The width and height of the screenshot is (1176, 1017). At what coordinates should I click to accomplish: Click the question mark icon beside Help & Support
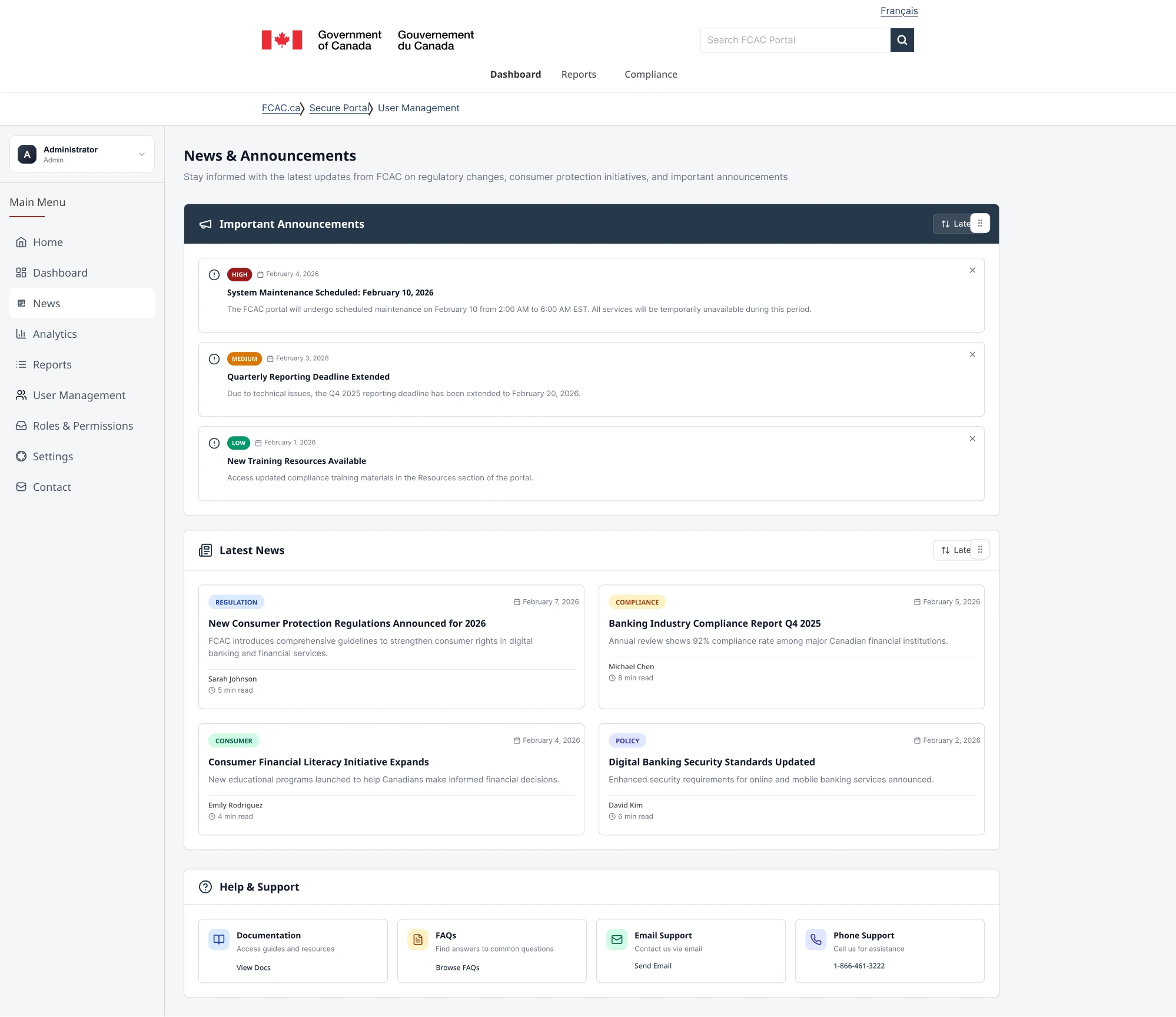tap(205, 887)
